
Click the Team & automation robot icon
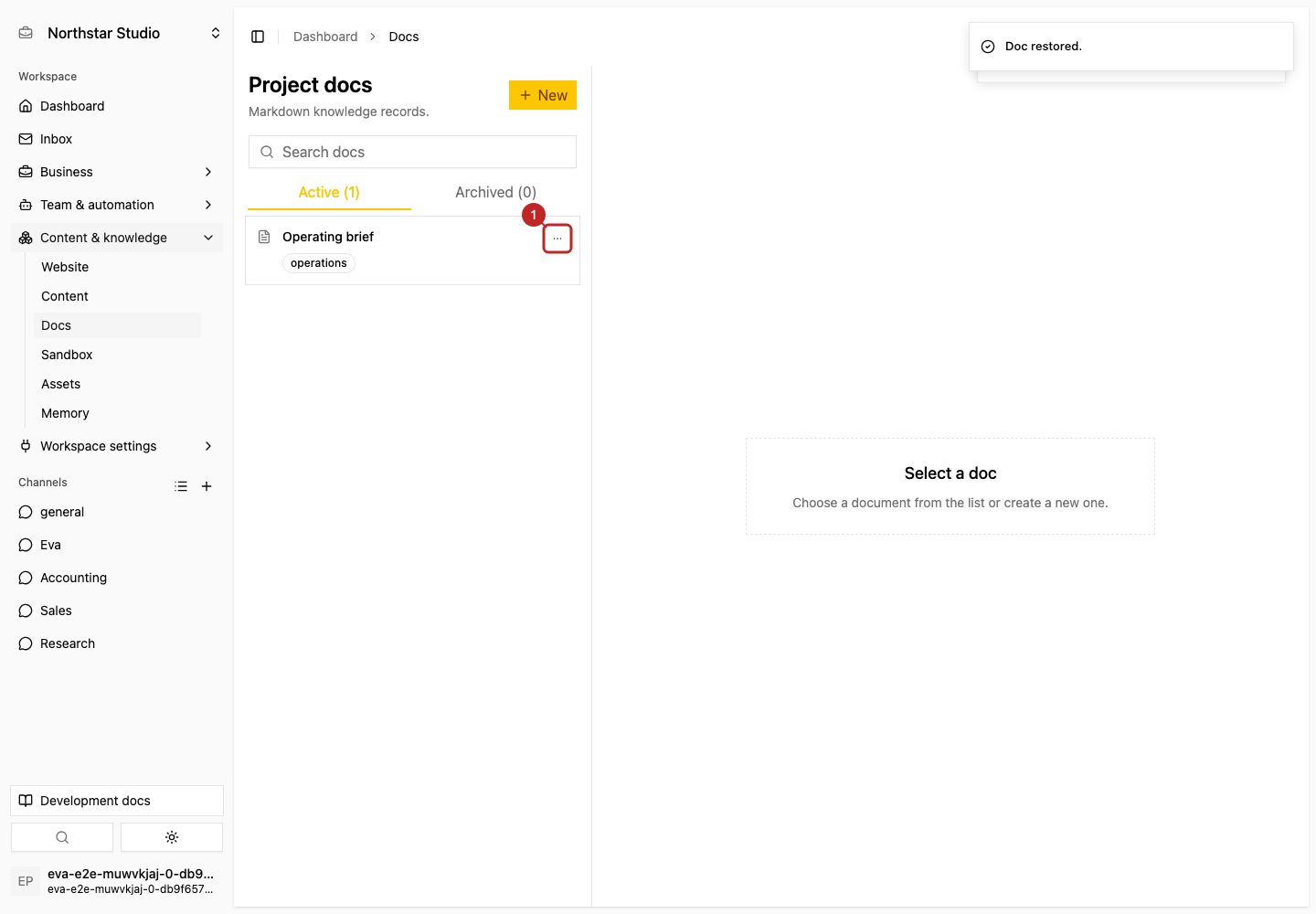coord(26,205)
